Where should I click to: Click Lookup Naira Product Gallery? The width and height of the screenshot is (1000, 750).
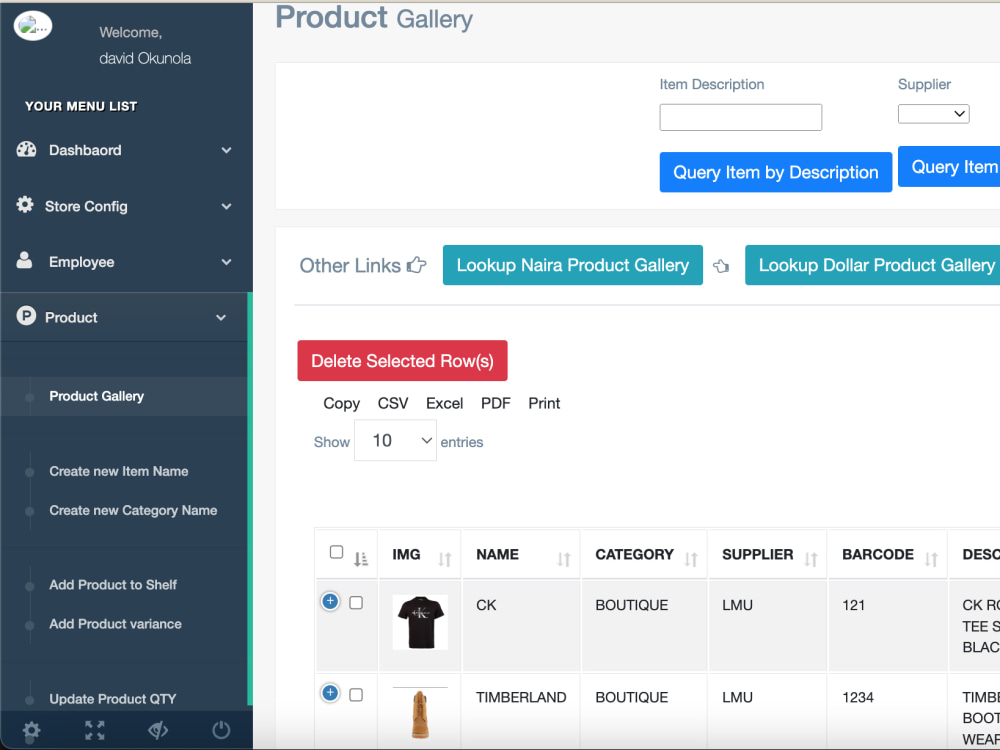pyautogui.click(x=572, y=265)
